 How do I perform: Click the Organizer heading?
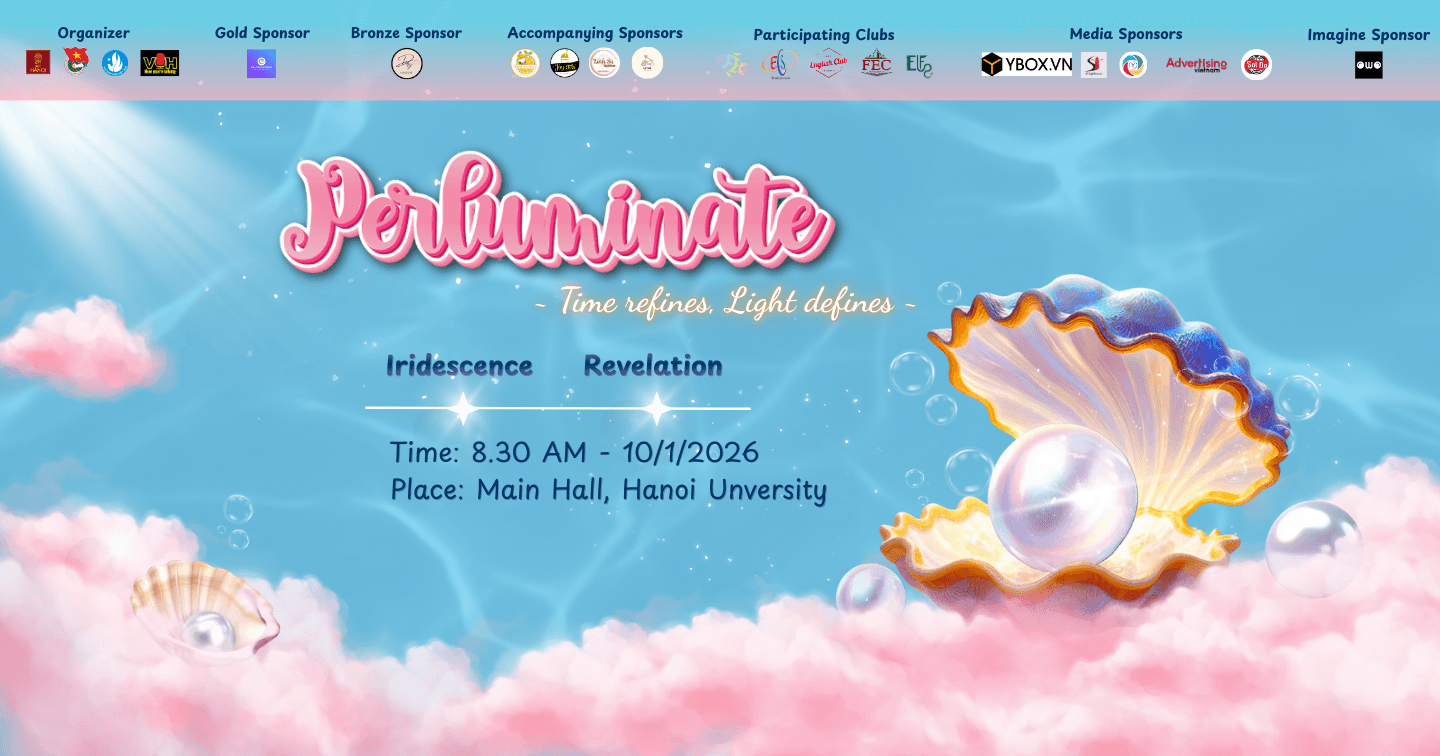94,33
